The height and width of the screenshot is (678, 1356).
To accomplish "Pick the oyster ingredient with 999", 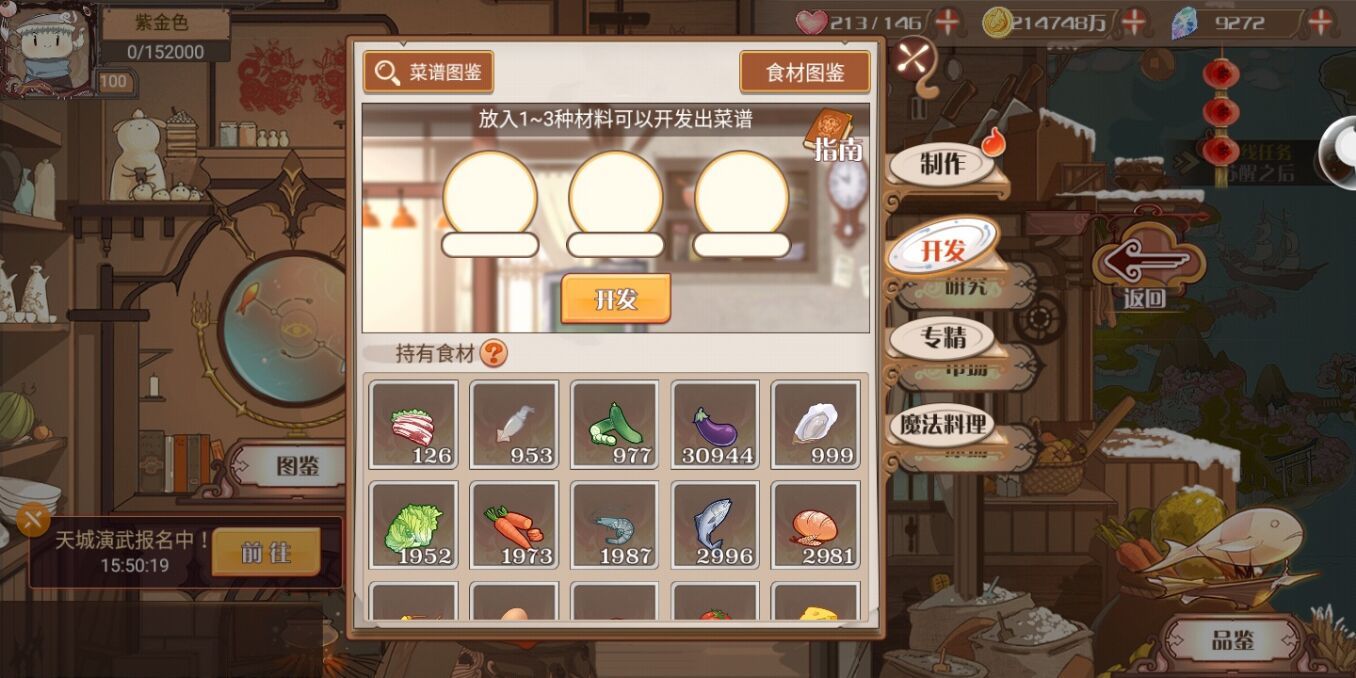I will tap(816, 424).
